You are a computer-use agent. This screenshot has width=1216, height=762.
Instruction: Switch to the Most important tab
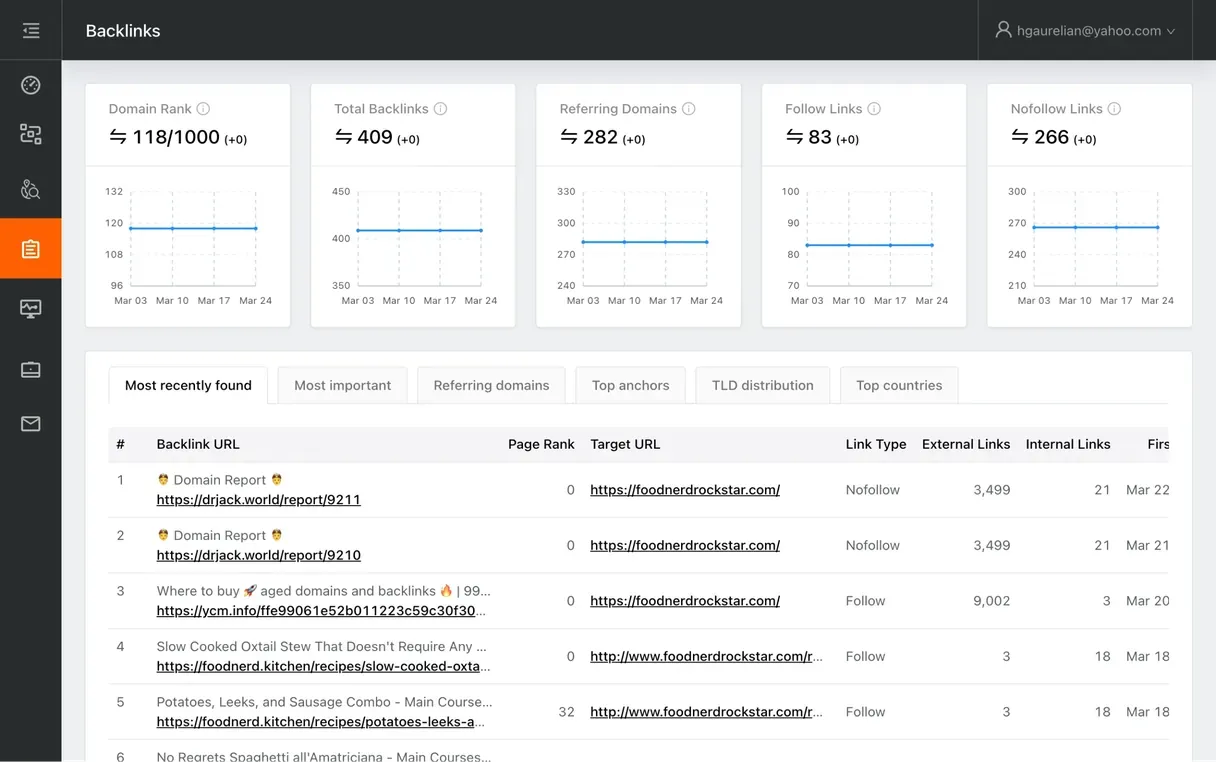(x=342, y=385)
